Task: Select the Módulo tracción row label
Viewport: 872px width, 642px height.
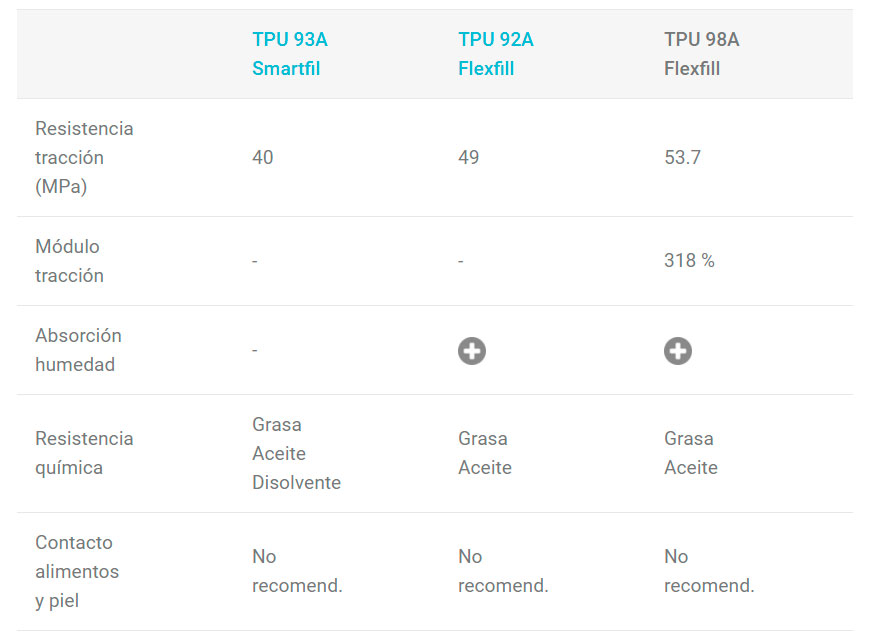Action: tap(69, 261)
